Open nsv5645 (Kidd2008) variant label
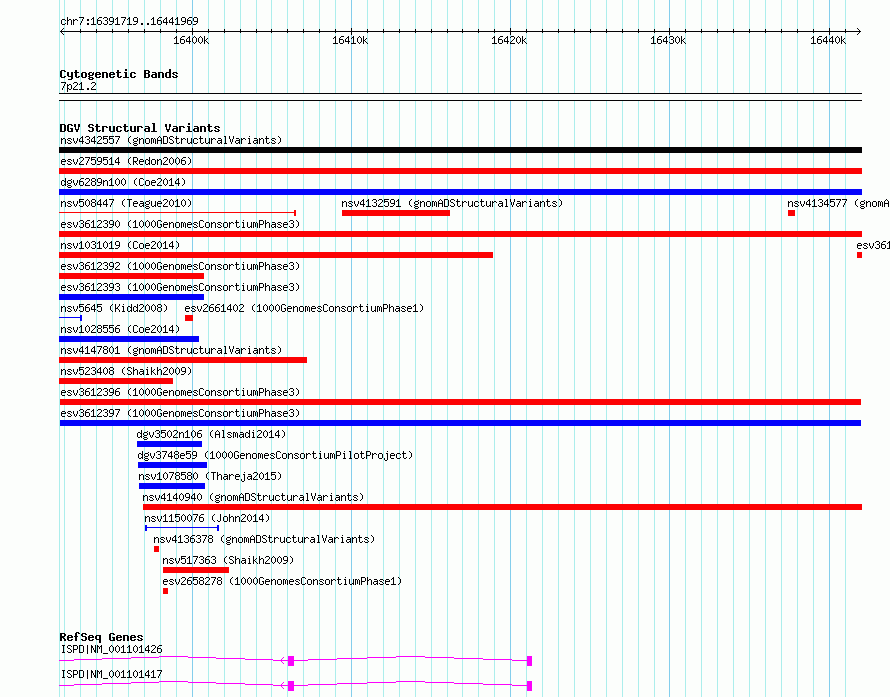 pyautogui.click(x=114, y=308)
